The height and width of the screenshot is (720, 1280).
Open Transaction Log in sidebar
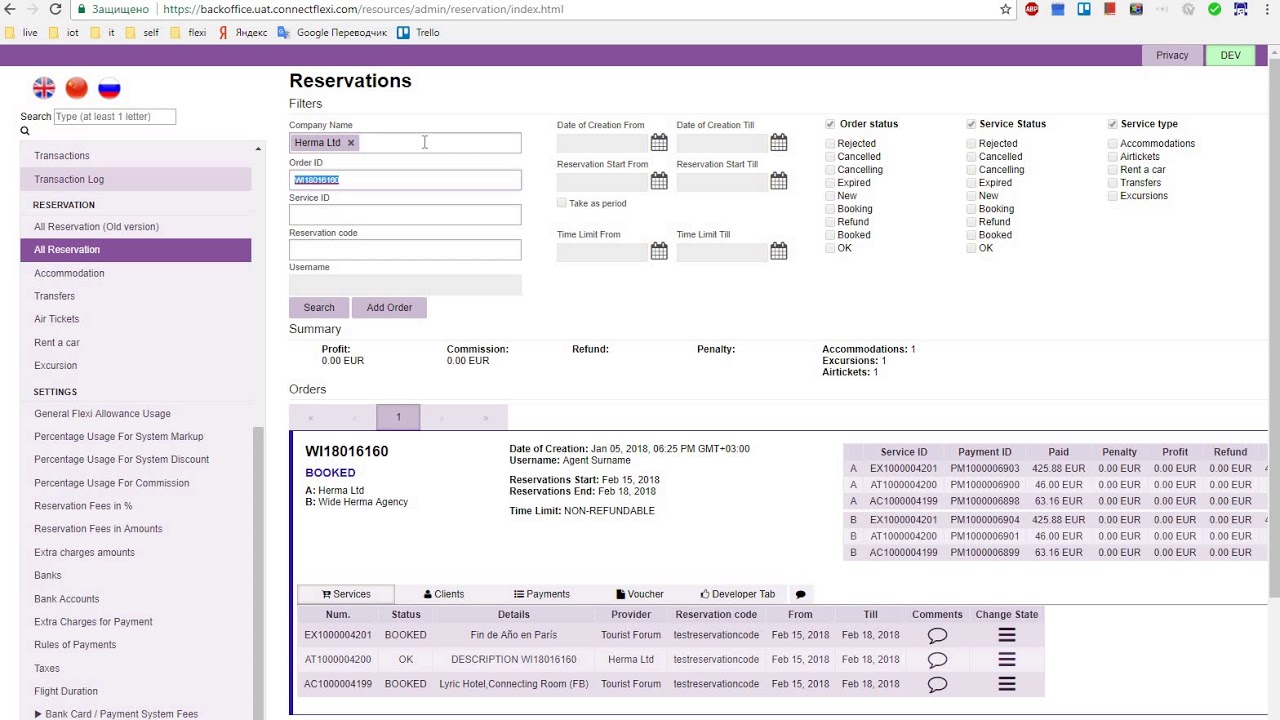[x=136, y=180]
